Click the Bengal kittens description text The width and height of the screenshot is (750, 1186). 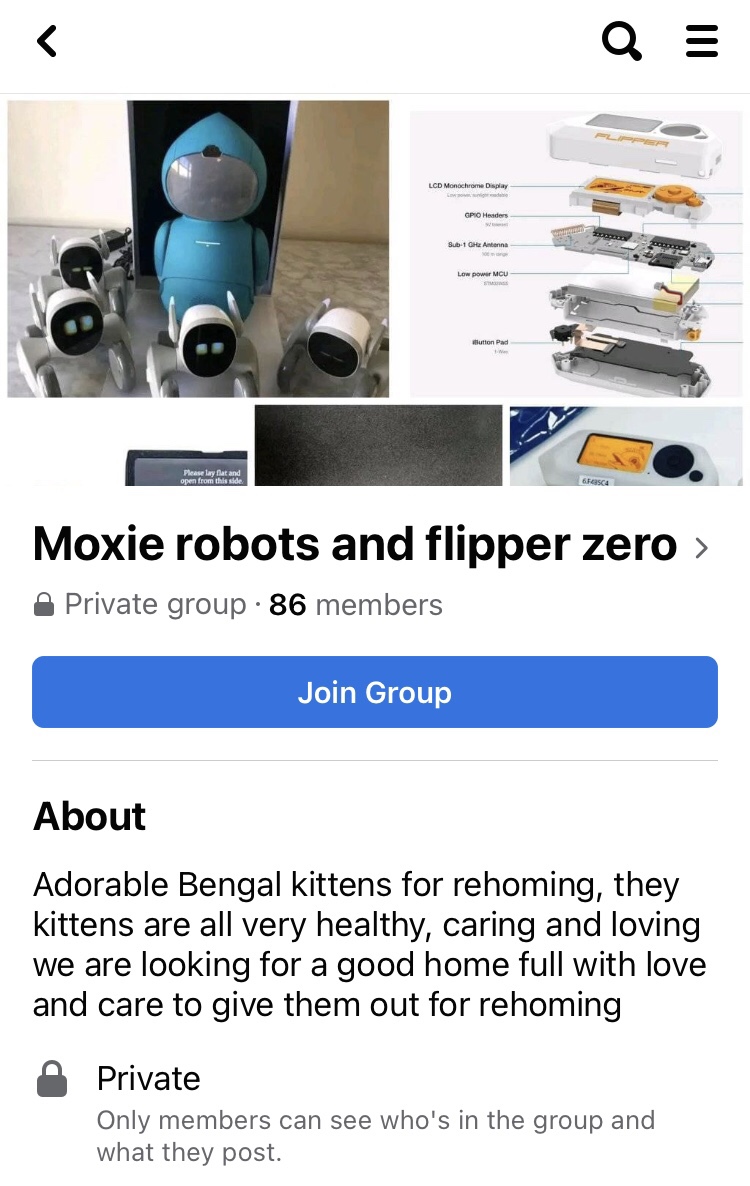pyautogui.click(x=370, y=945)
